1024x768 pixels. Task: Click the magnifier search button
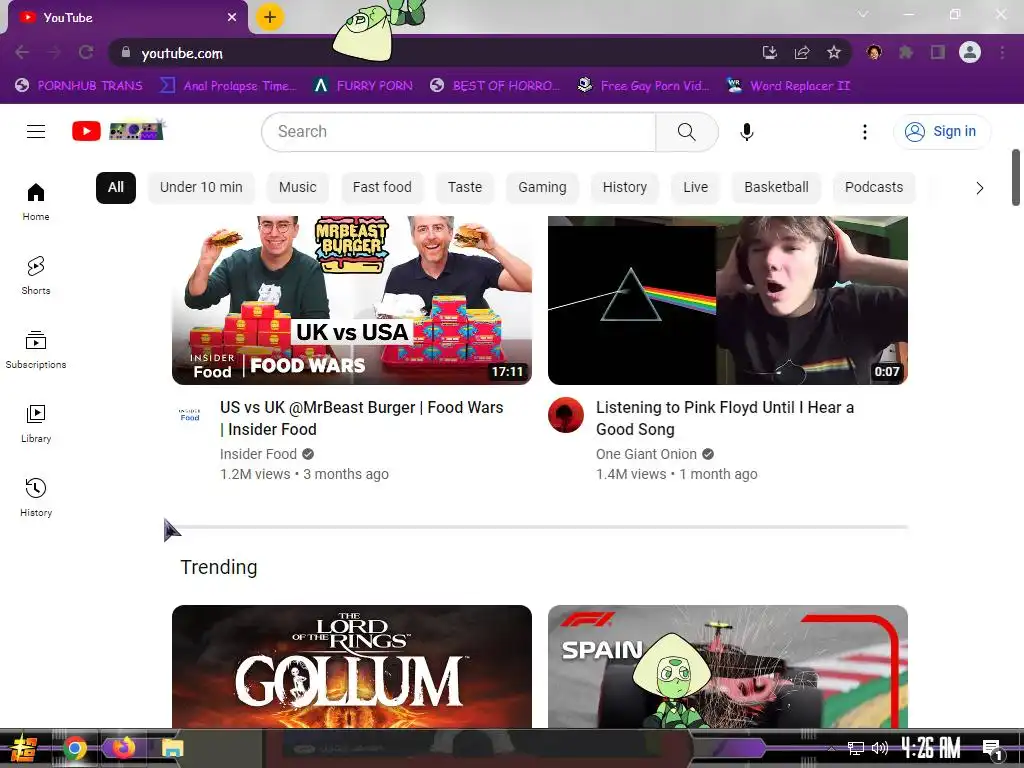(x=686, y=132)
